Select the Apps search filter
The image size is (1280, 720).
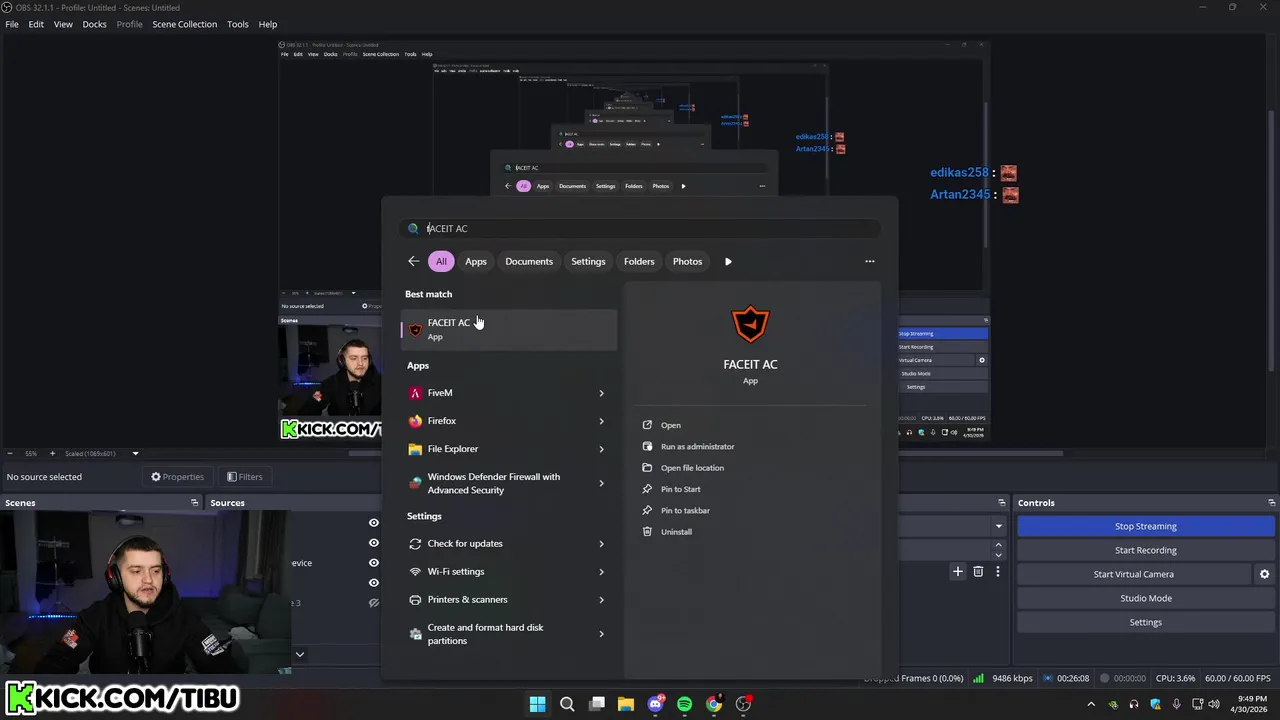click(476, 261)
